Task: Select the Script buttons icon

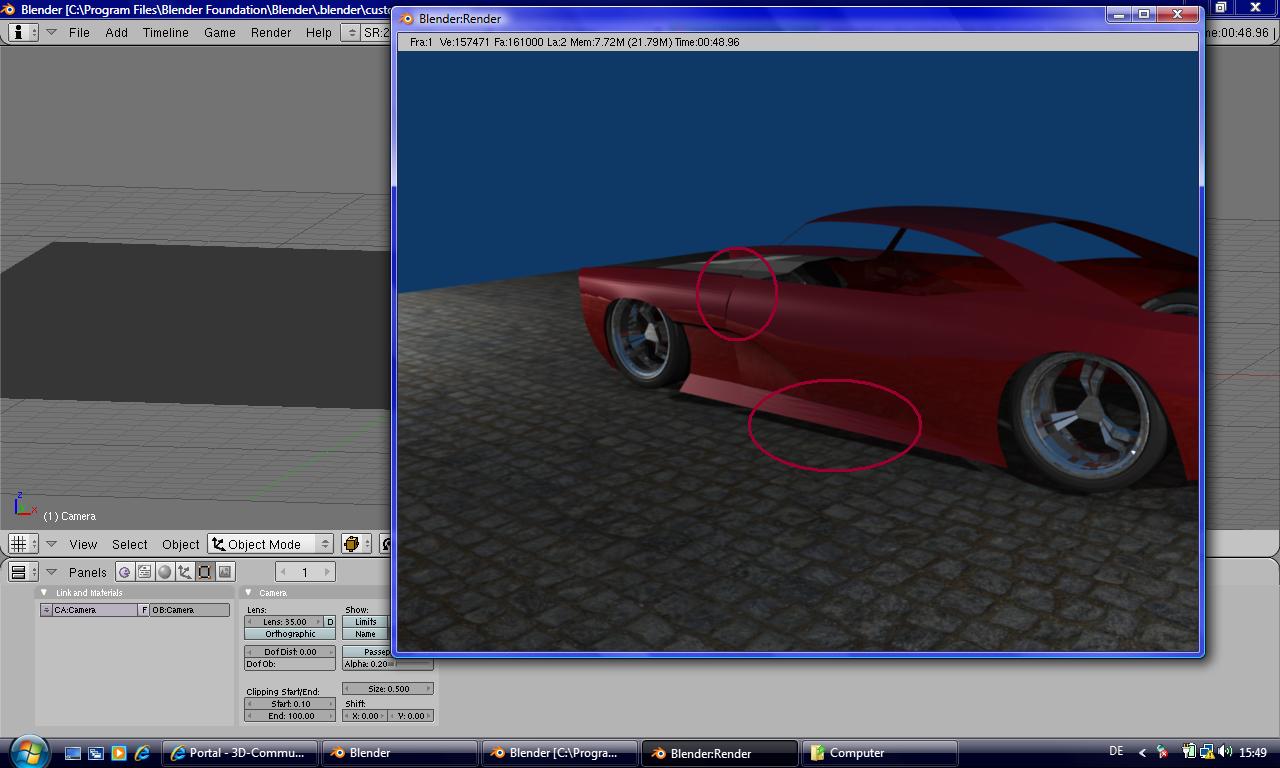Action: click(x=145, y=572)
